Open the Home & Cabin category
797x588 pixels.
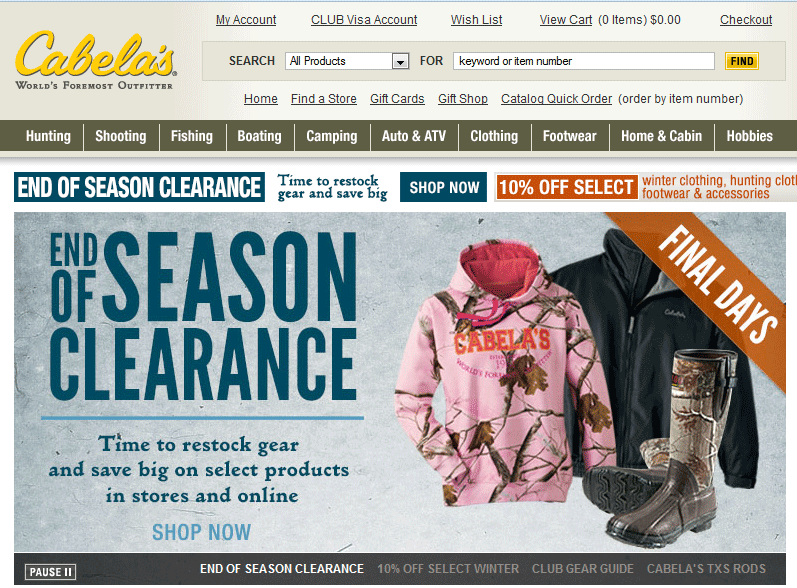tap(661, 136)
